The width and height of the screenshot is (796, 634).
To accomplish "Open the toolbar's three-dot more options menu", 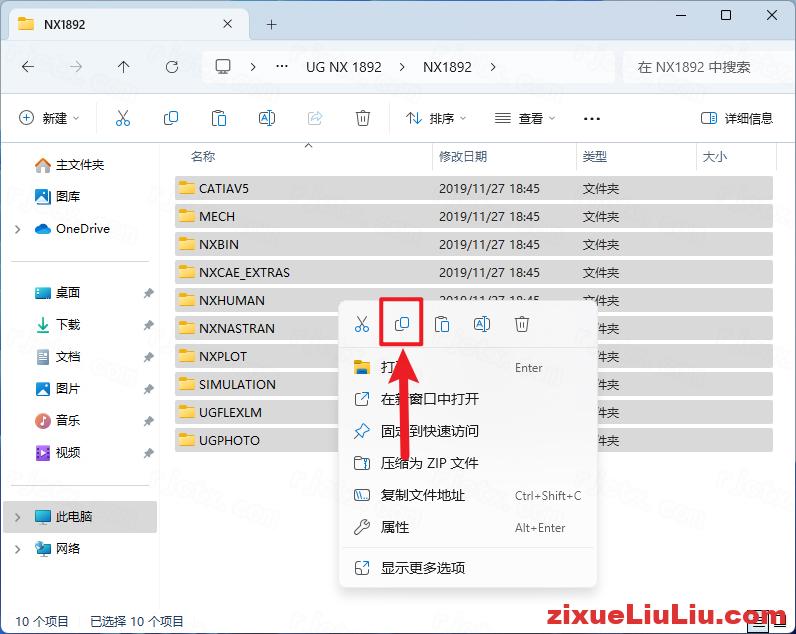I will pyautogui.click(x=591, y=118).
